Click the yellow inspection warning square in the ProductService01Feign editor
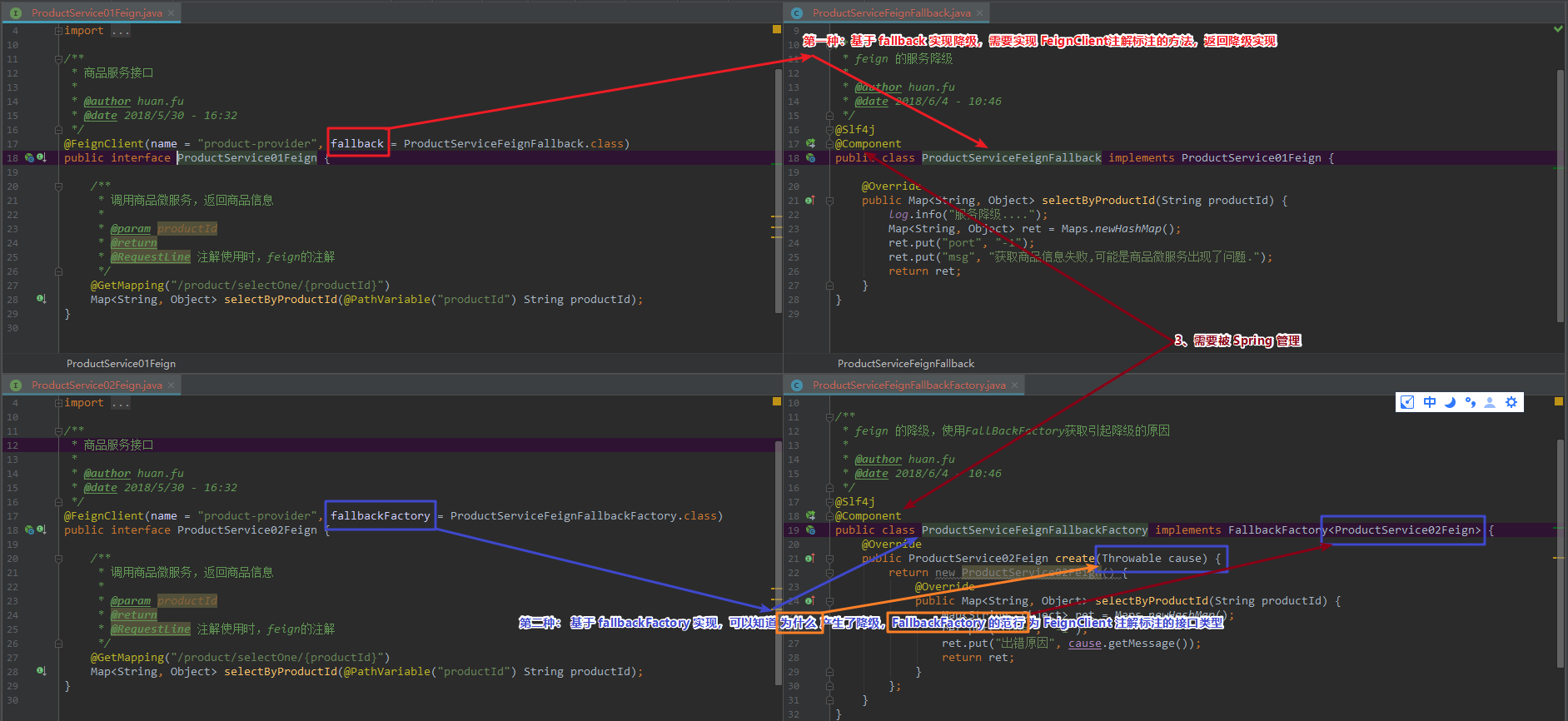 pyautogui.click(x=777, y=29)
